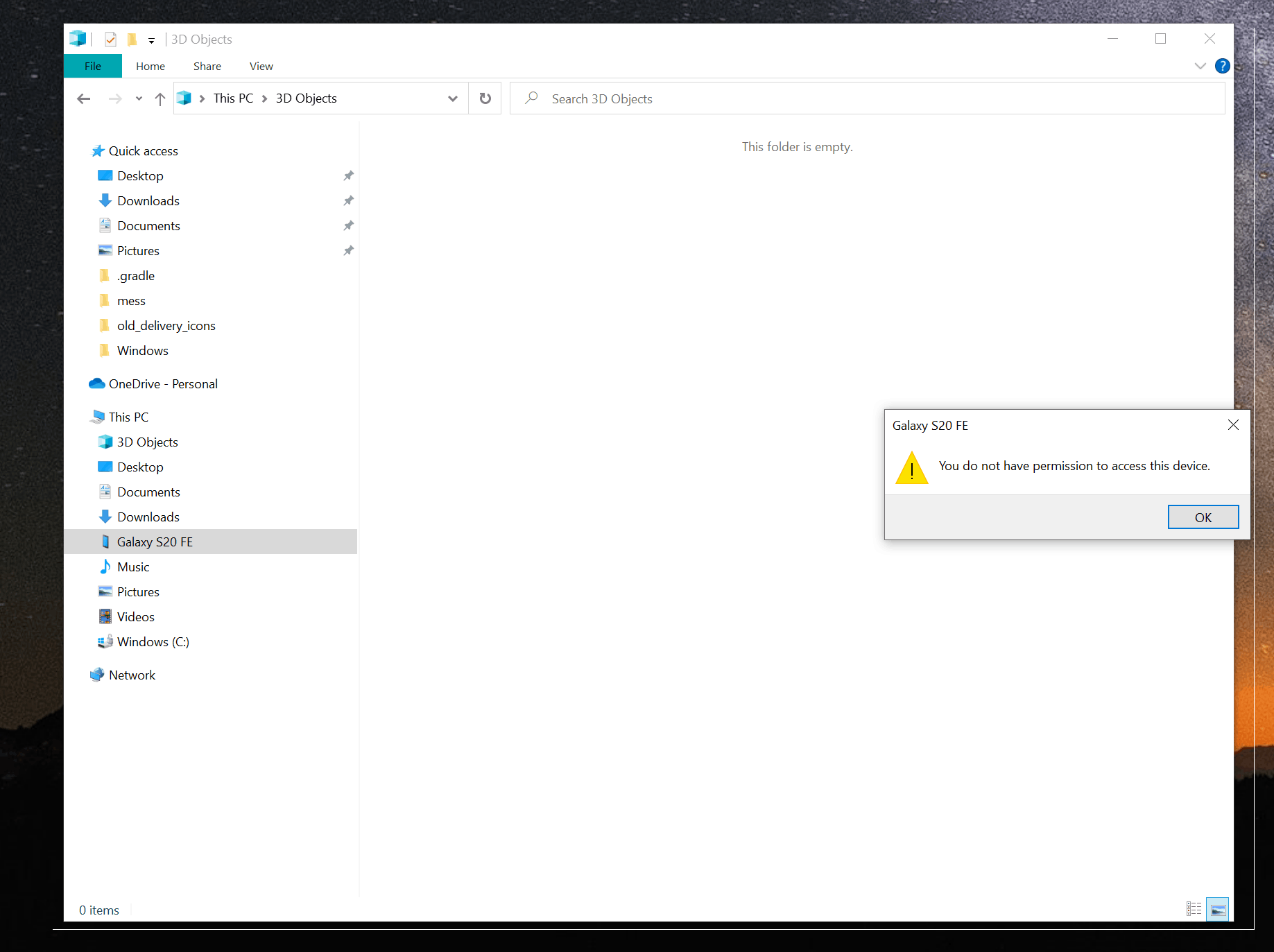
Task: Click the This PC breadcrumb in address bar
Action: tap(233, 98)
